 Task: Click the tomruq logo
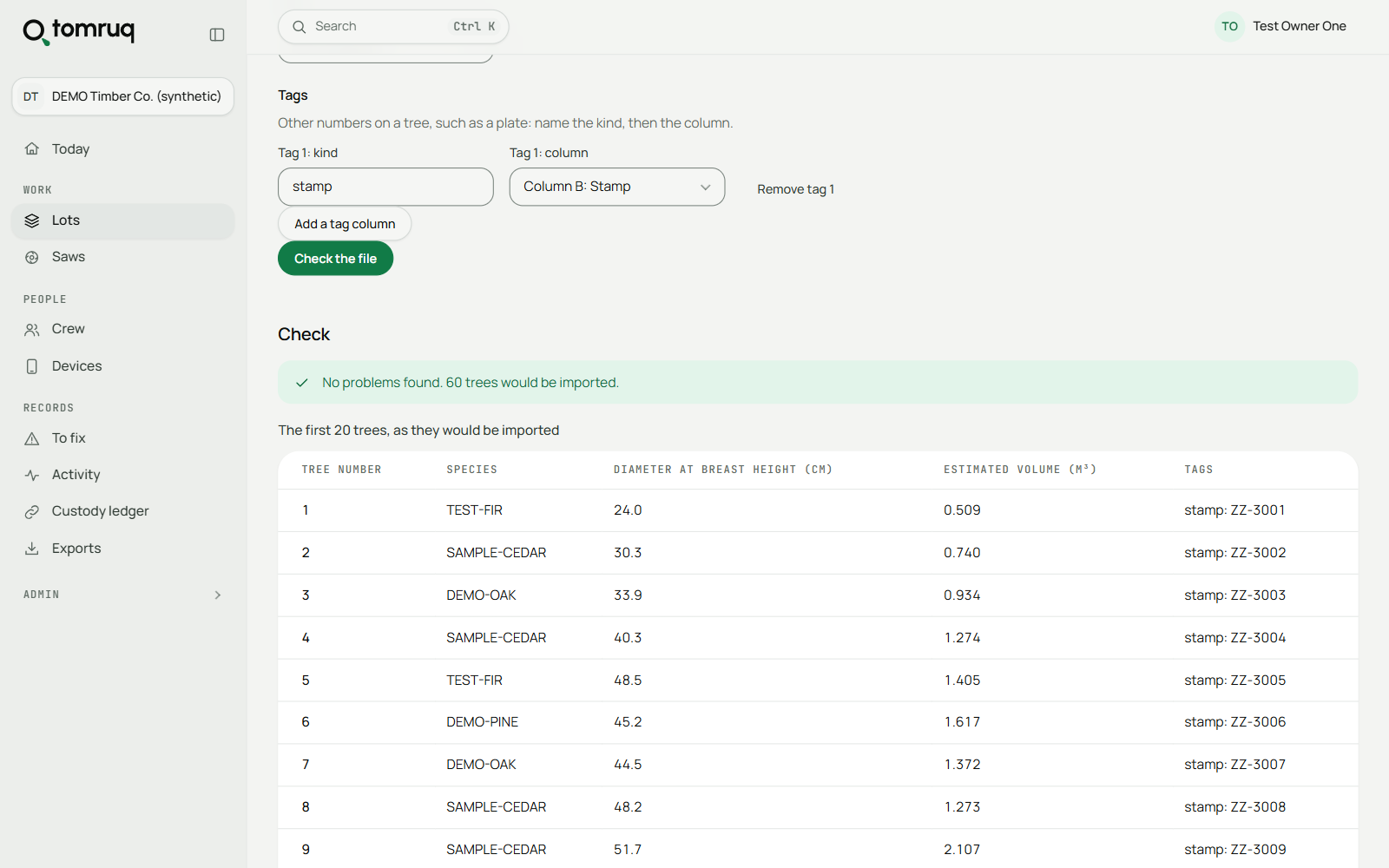(x=79, y=31)
